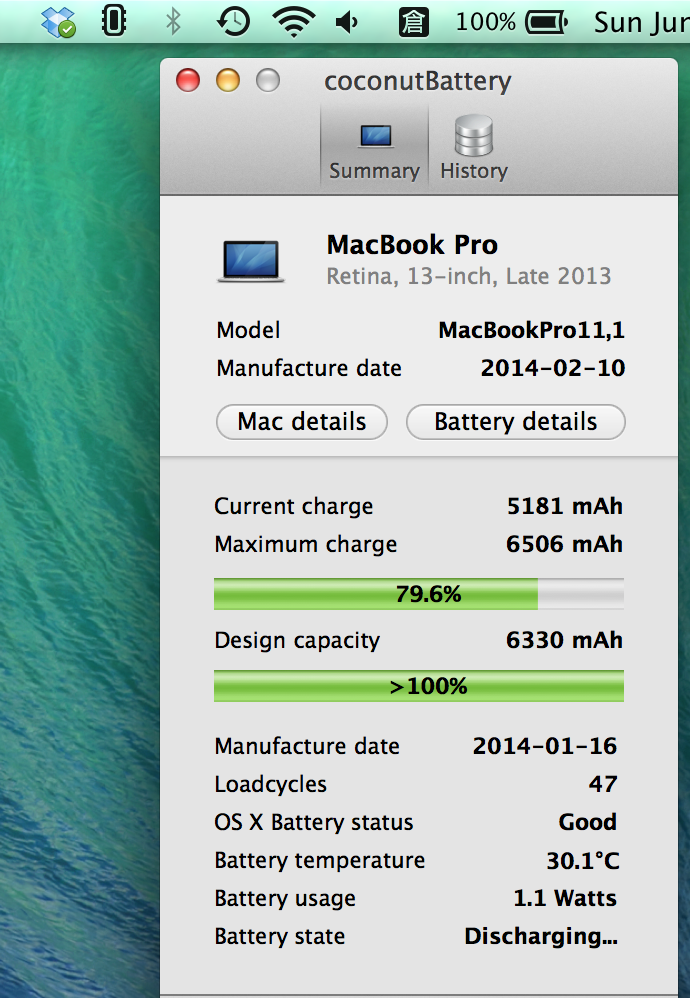Click the date in the menu bar
Image resolution: width=690 pixels, height=998 pixels.
[x=642, y=23]
